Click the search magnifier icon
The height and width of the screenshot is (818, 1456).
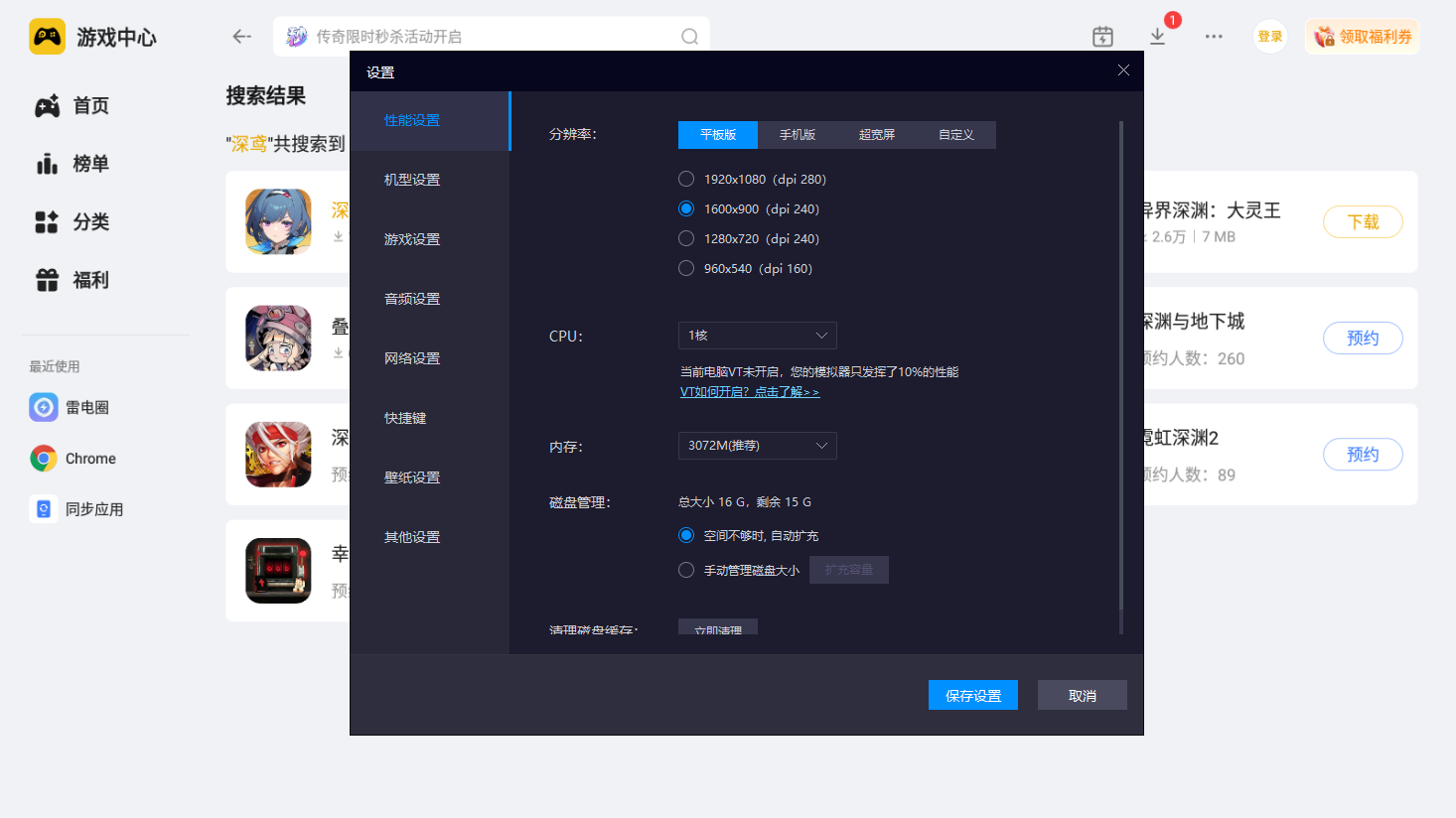689,37
